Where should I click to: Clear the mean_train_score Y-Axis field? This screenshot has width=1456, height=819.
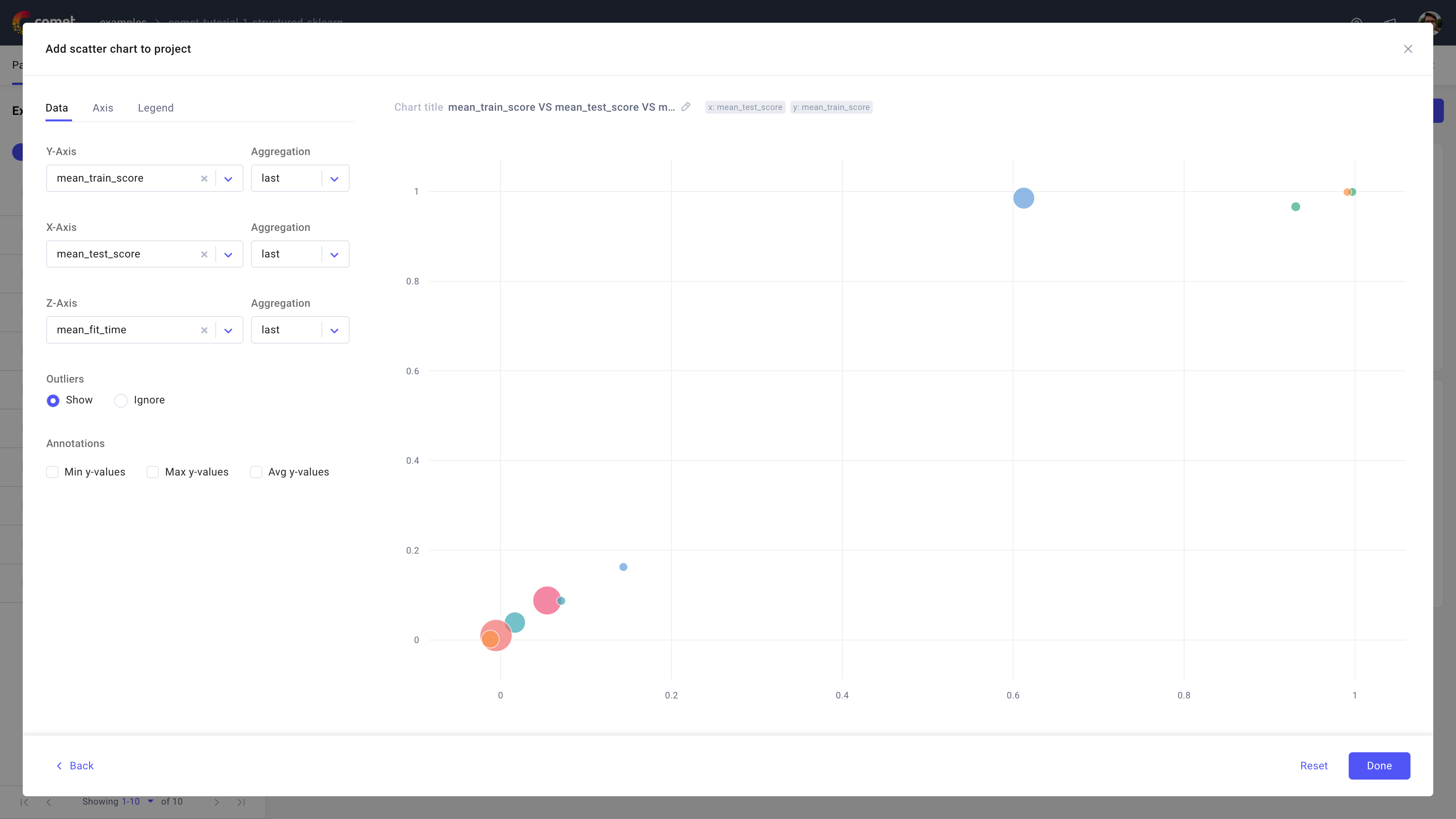(204, 178)
